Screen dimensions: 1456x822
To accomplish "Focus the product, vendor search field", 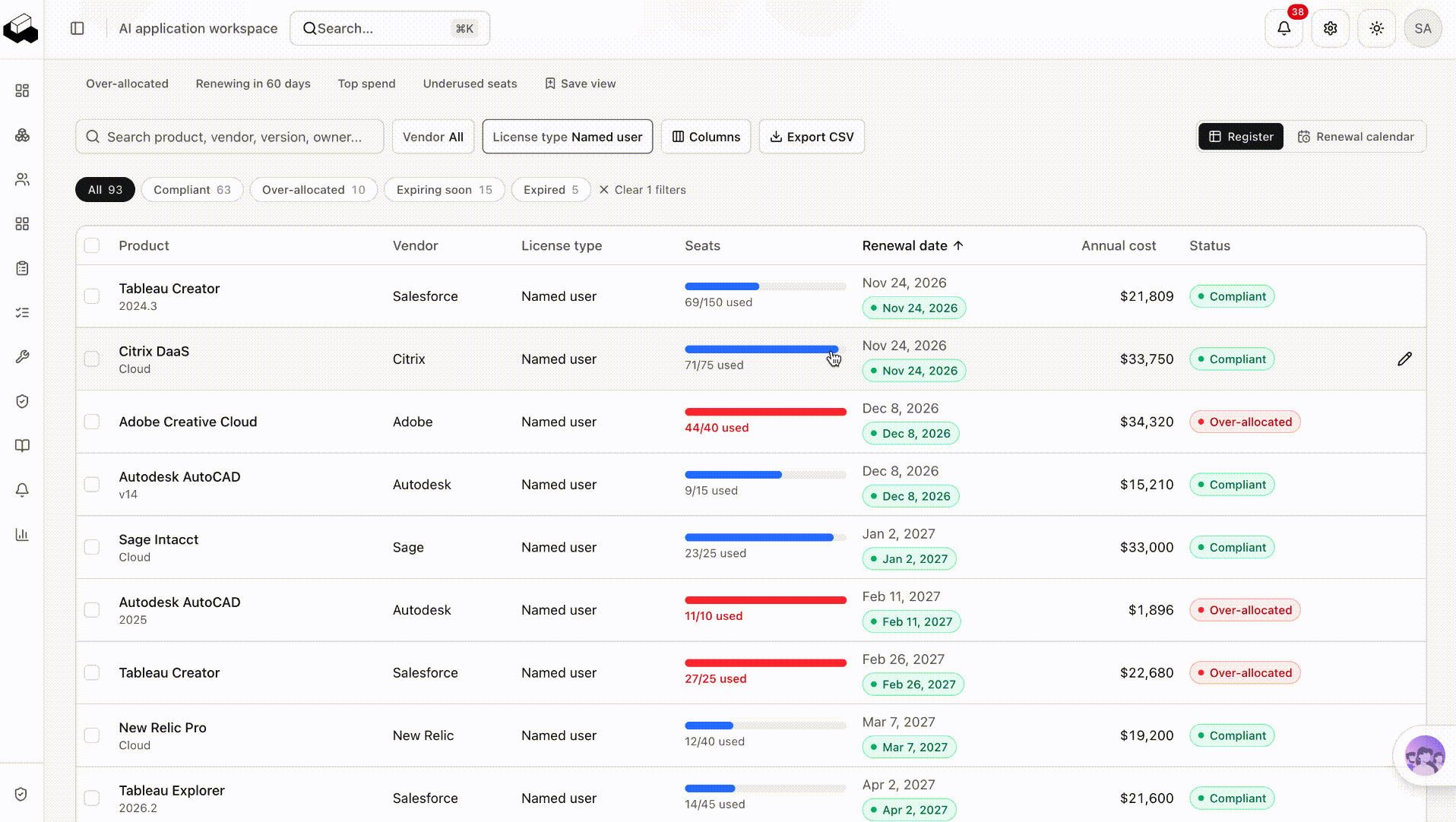I will (x=229, y=137).
